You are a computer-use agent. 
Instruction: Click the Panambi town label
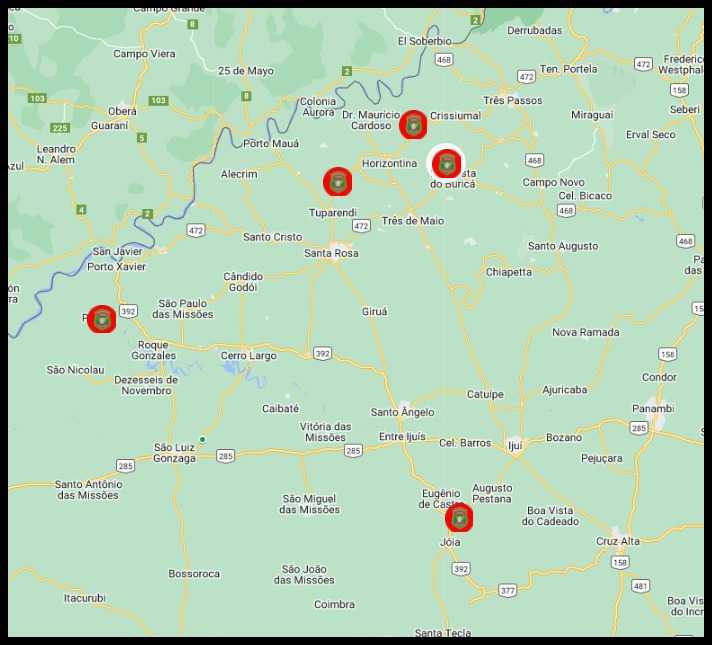(x=653, y=409)
